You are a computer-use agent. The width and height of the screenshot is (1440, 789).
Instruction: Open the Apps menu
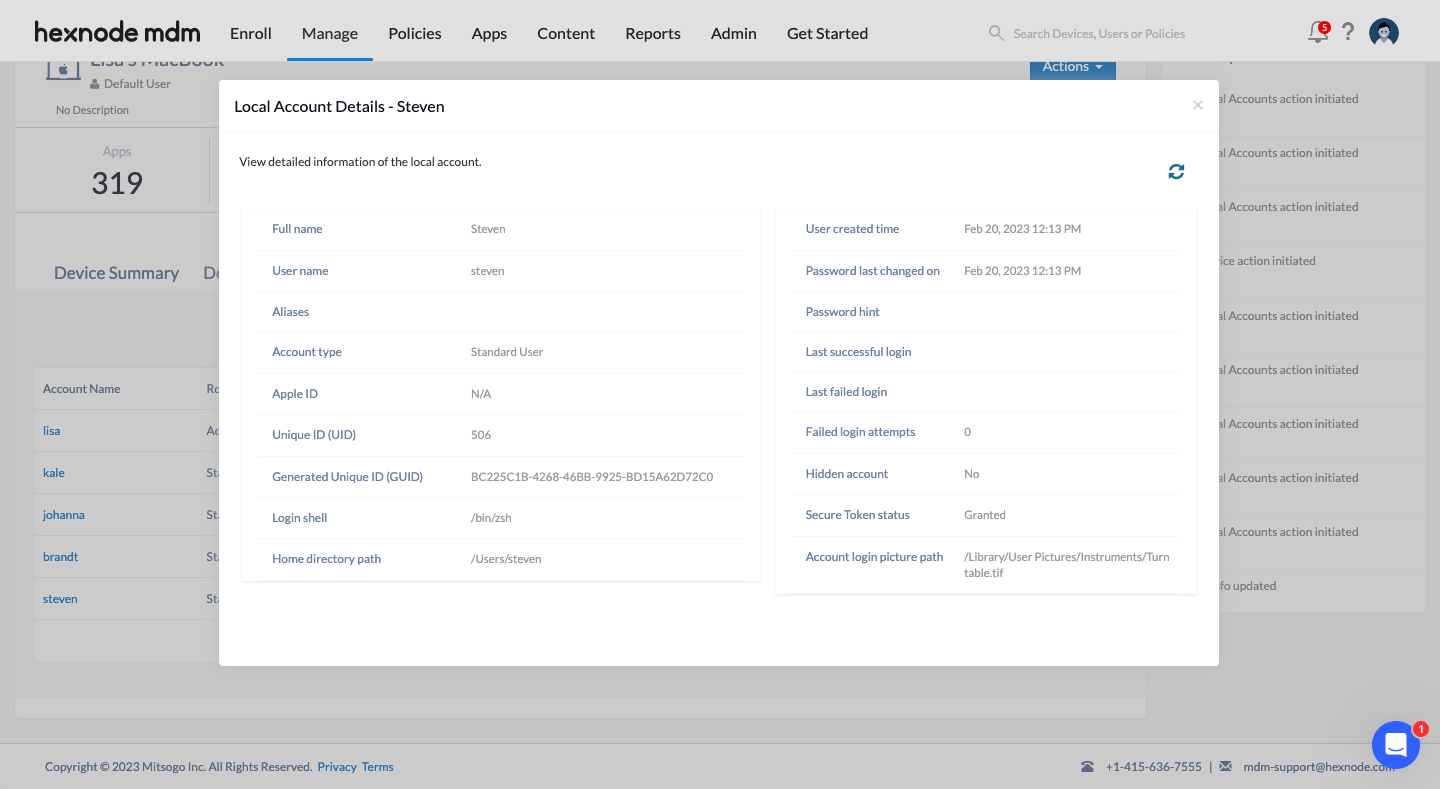click(489, 33)
